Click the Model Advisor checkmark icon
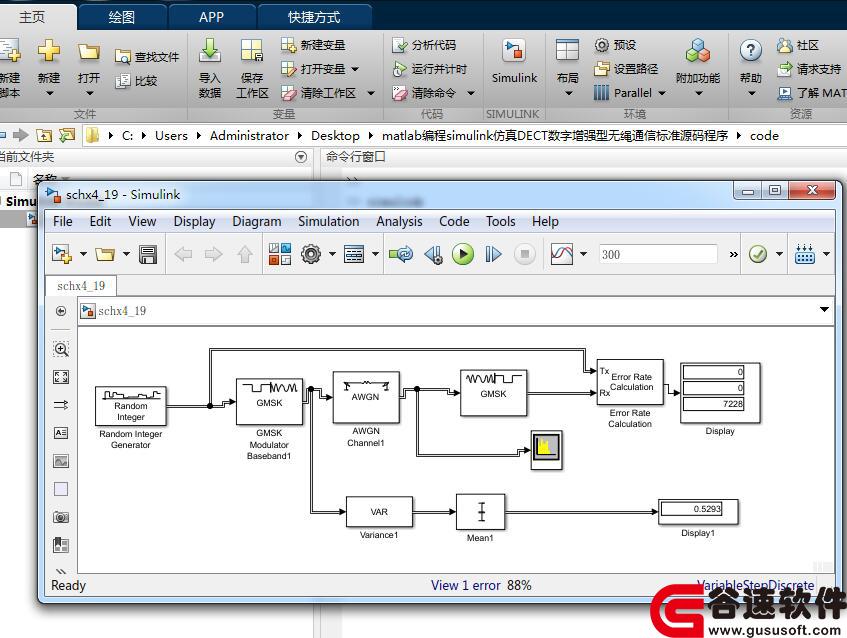This screenshot has width=847, height=638. pyautogui.click(x=758, y=254)
